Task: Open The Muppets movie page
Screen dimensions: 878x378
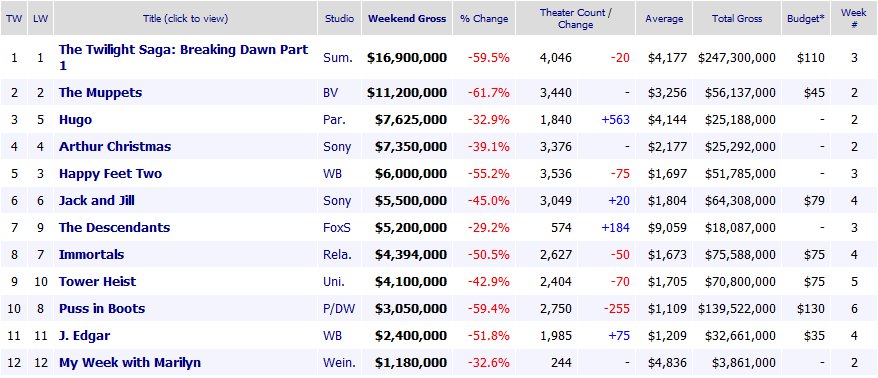Action: pyautogui.click(x=100, y=92)
